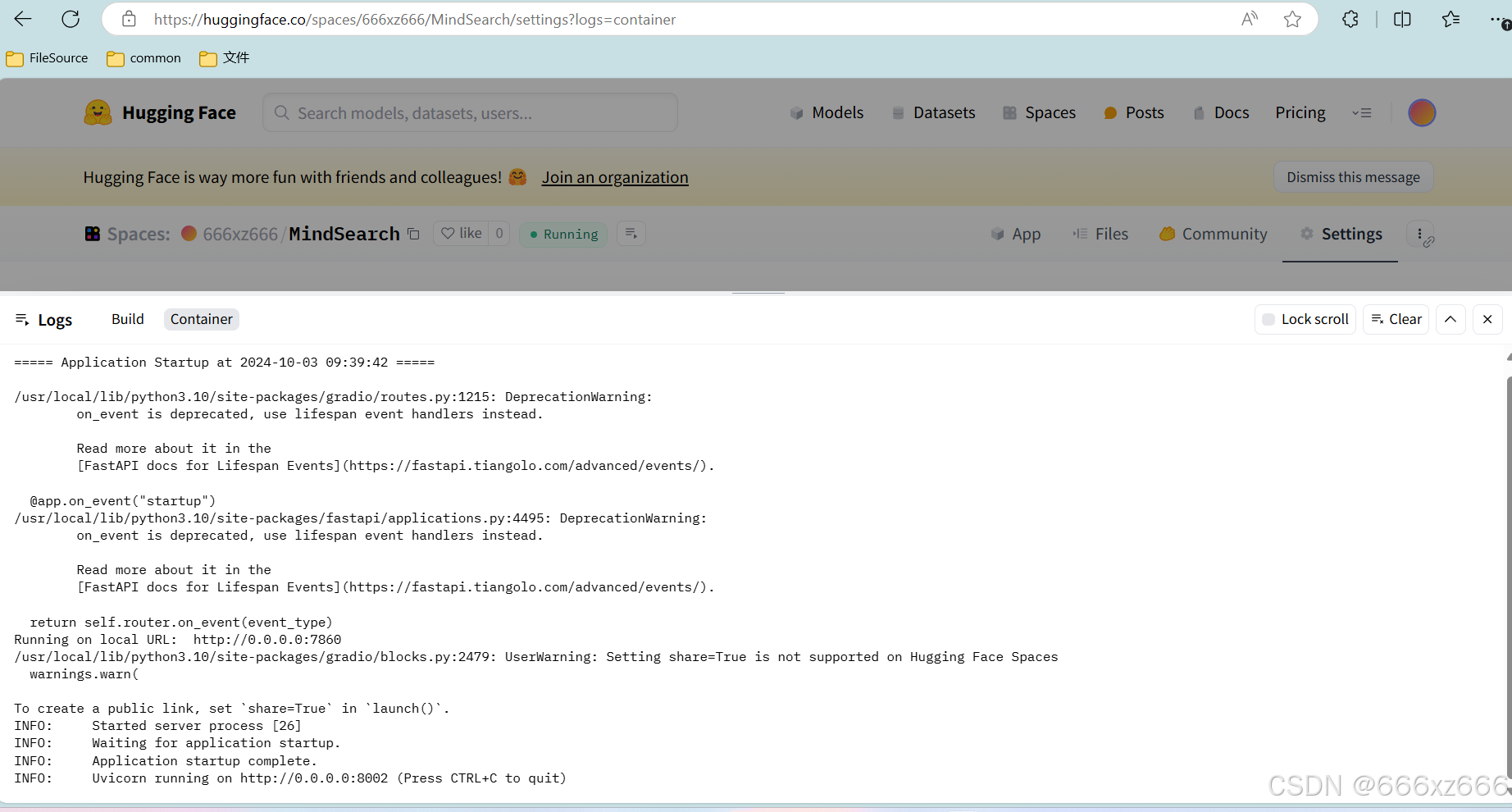The height and width of the screenshot is (812, 1512).
Task: Open the common bookmark folder
Action: coord(144,58)
